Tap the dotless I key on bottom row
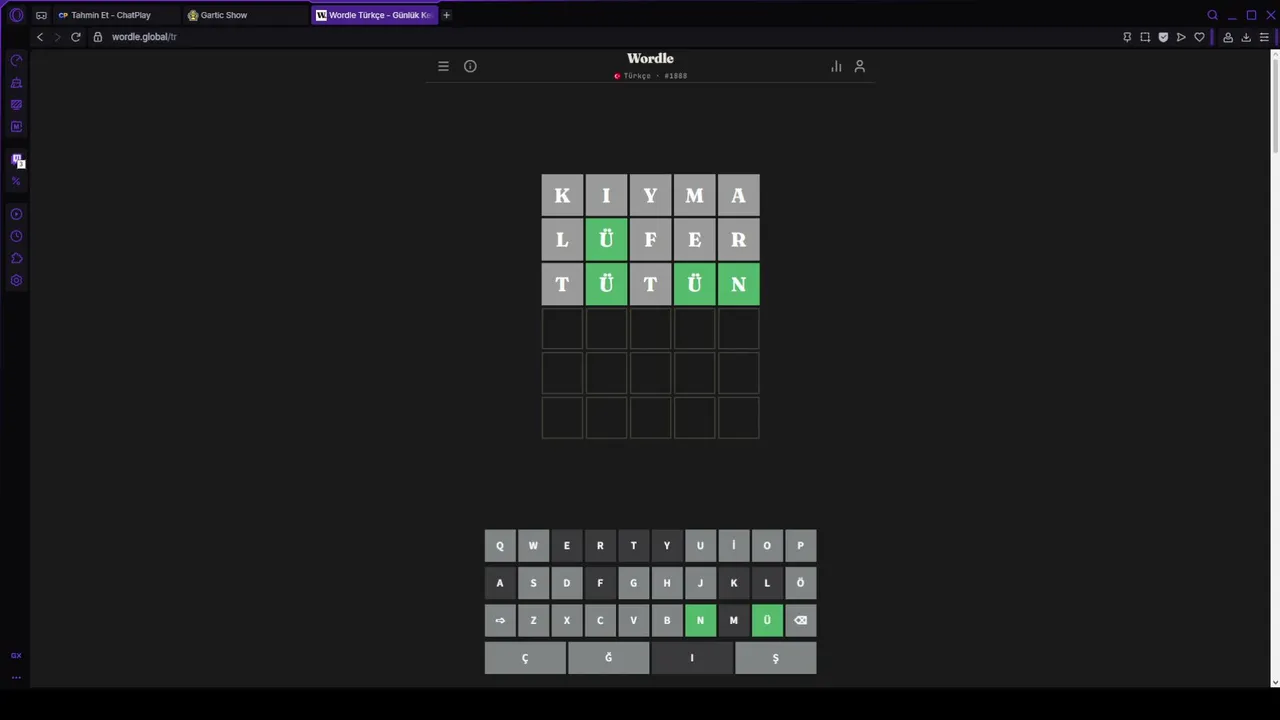Viewport: 1280px width, 720px height. pyautogui.click(x=692, y=658)
